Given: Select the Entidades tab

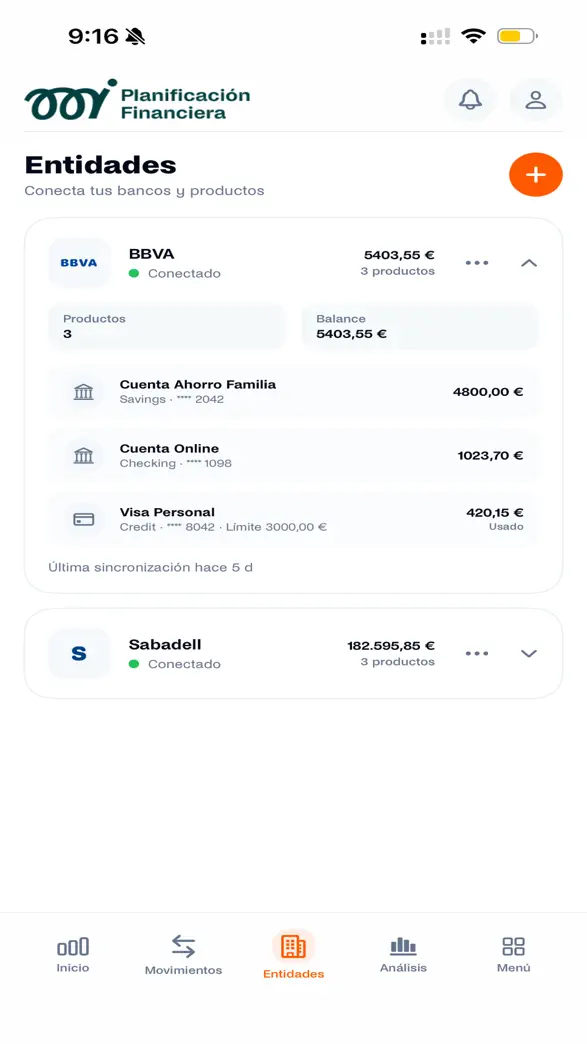Looking at the screenshot, I should click(x=294, y=955).
